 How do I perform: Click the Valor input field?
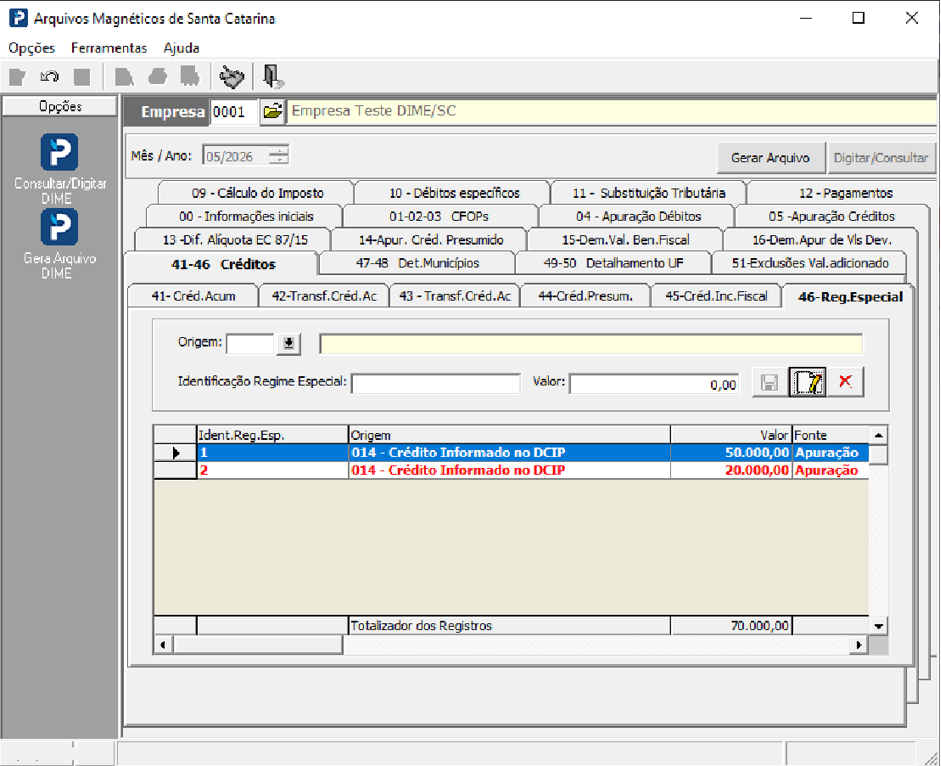pos(654,384)
